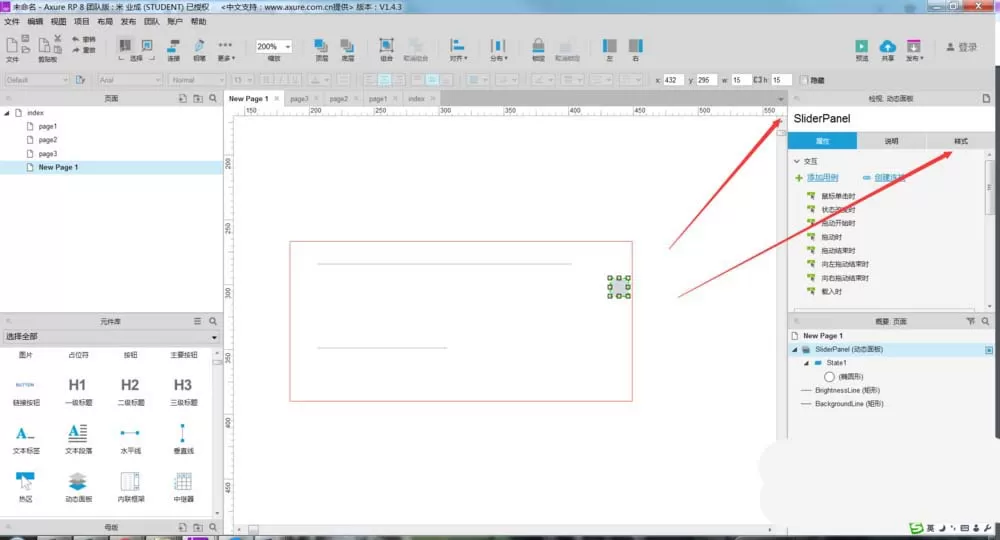Click add folder icon in pages panel

click(198, 98)
